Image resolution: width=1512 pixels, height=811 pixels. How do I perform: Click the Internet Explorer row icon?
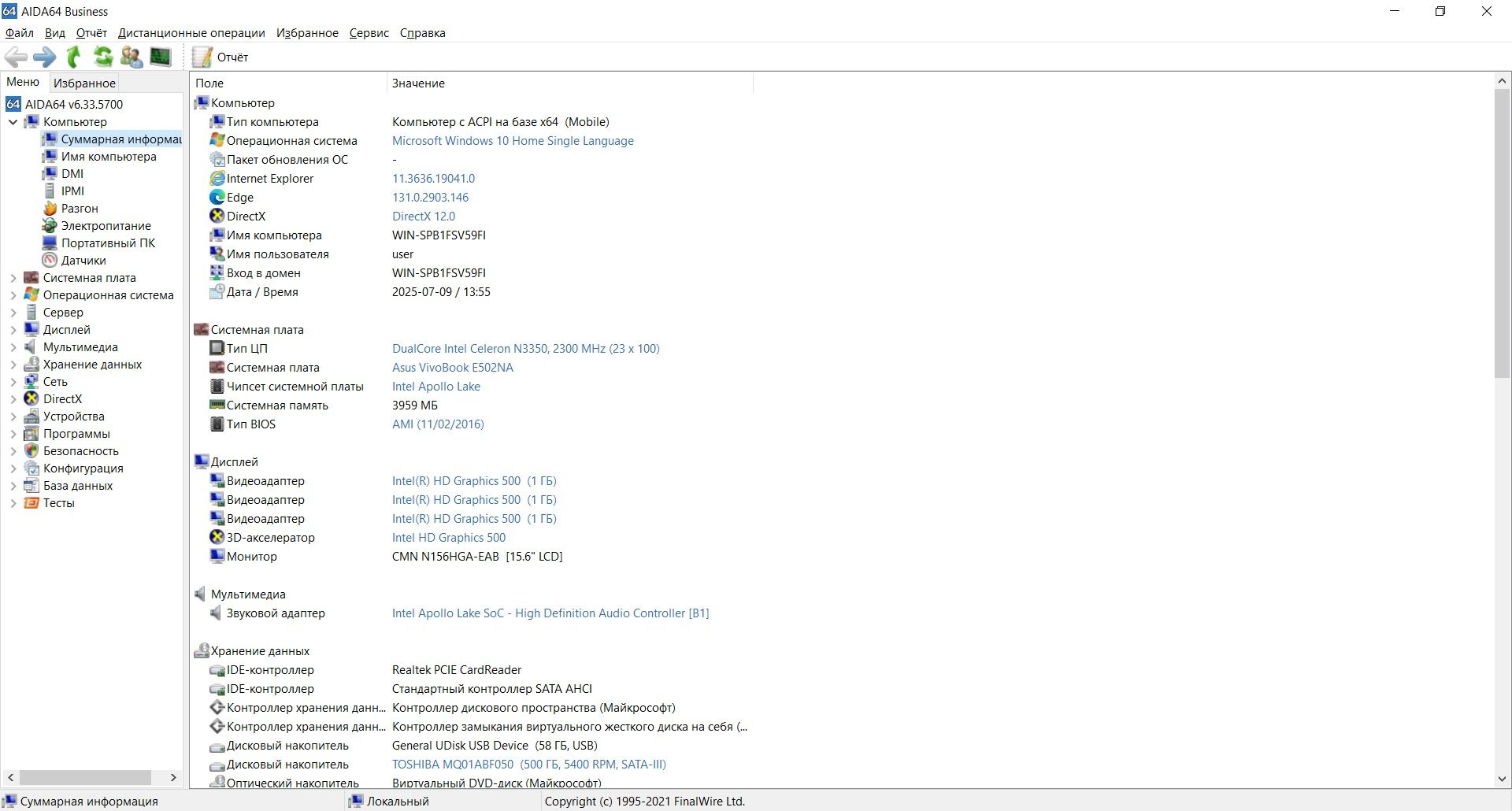217,179
